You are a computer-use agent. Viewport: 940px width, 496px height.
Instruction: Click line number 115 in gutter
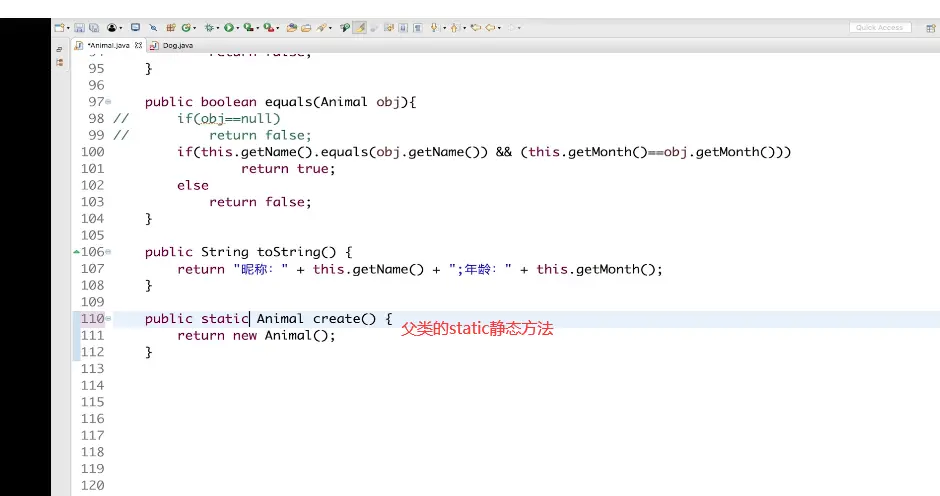pos(92,402)
